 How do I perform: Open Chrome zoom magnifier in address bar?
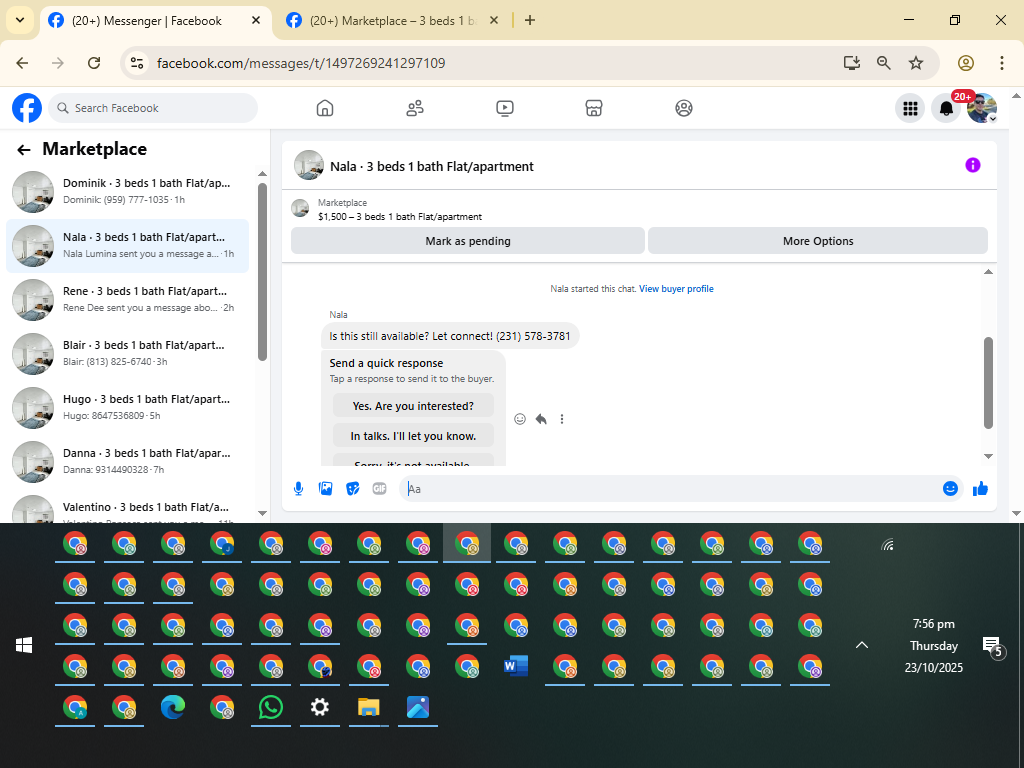[884, 63]
